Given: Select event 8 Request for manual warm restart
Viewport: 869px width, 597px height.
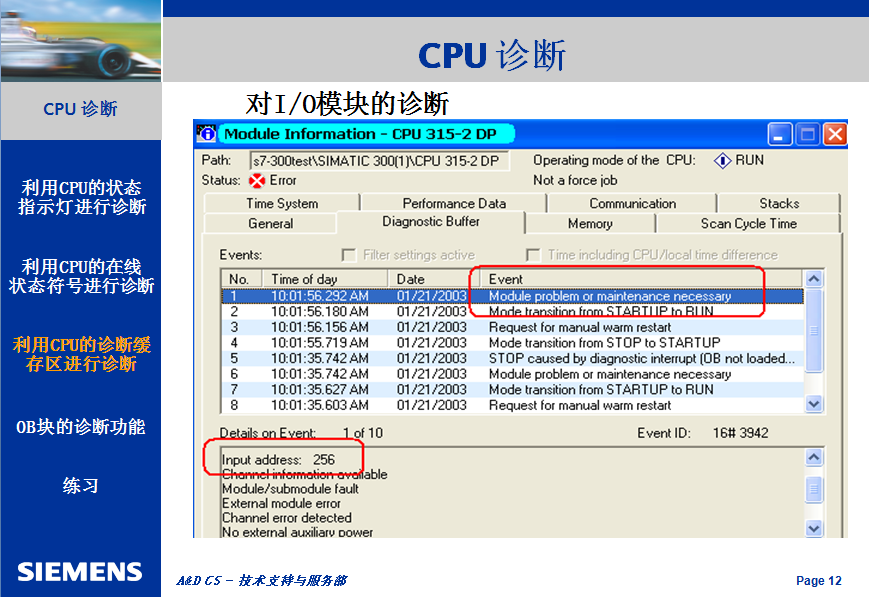Looking at the screenshot, I should click(513, 405).
